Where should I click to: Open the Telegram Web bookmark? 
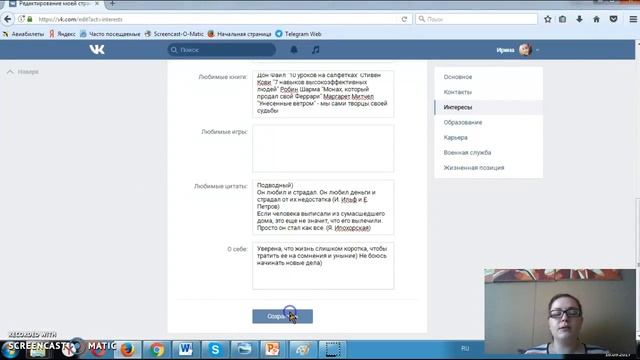click(x=298, y=34)
